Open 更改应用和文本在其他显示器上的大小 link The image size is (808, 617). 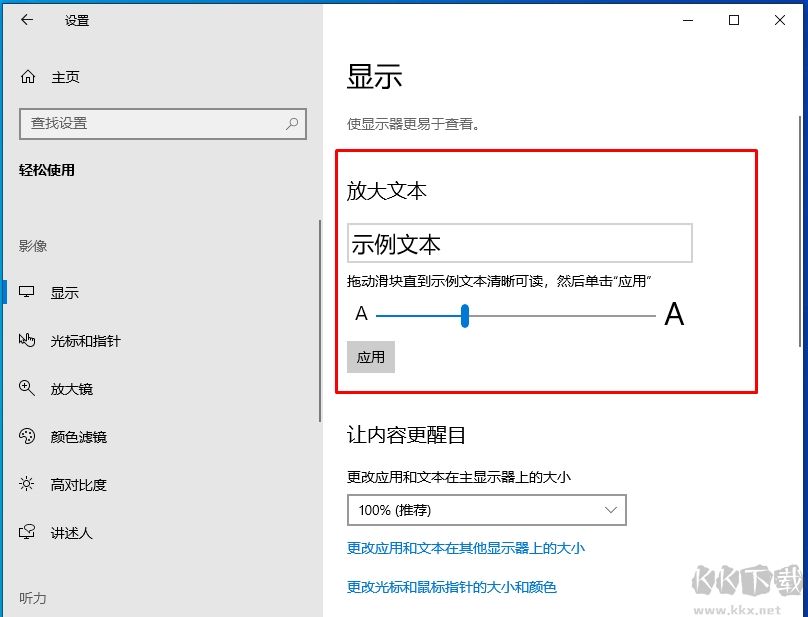click(x=466, y=548)
